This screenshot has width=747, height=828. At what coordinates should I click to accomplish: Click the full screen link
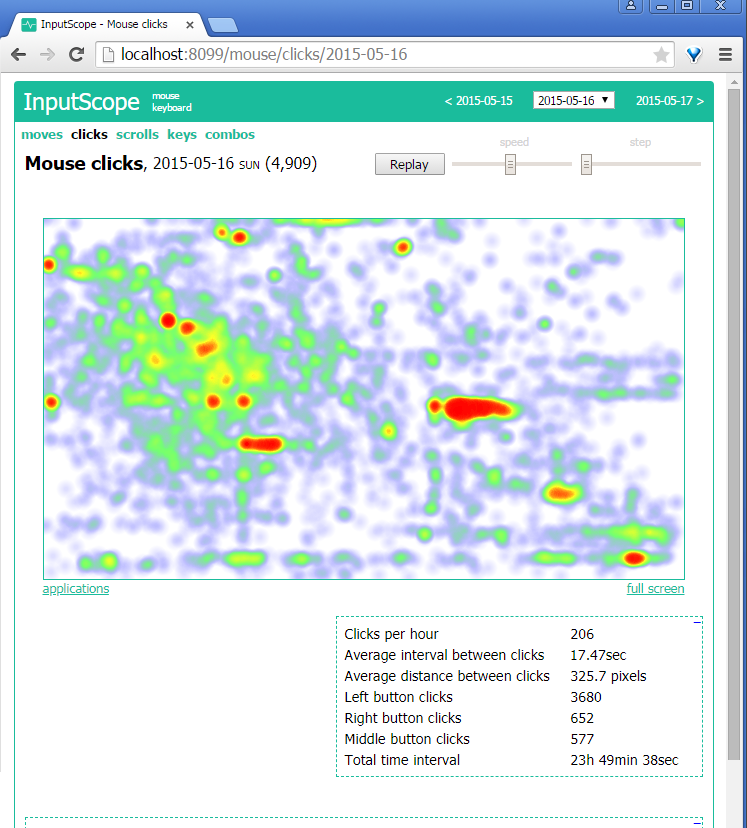pos(655,589)
